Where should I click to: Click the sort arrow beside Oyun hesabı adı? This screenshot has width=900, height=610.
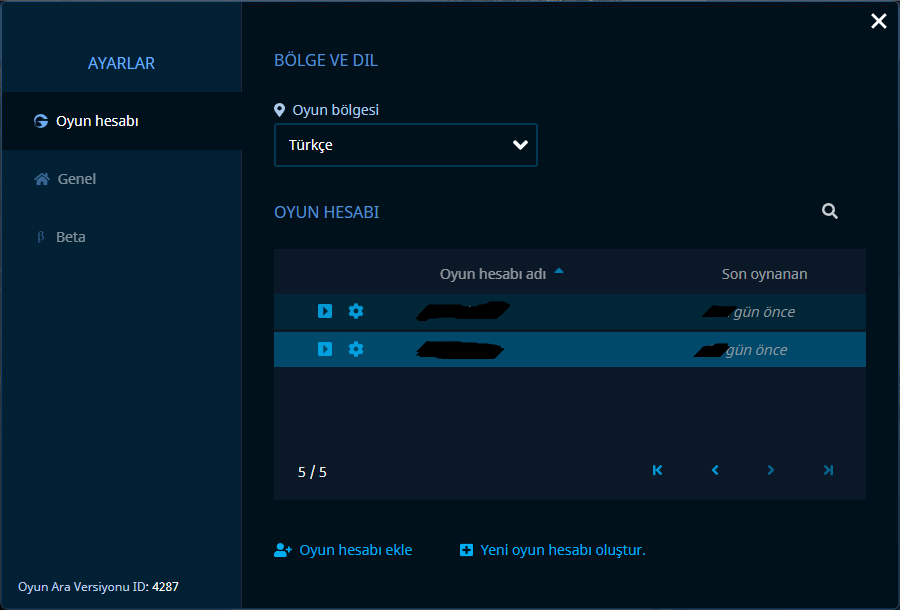click(559, 271)
